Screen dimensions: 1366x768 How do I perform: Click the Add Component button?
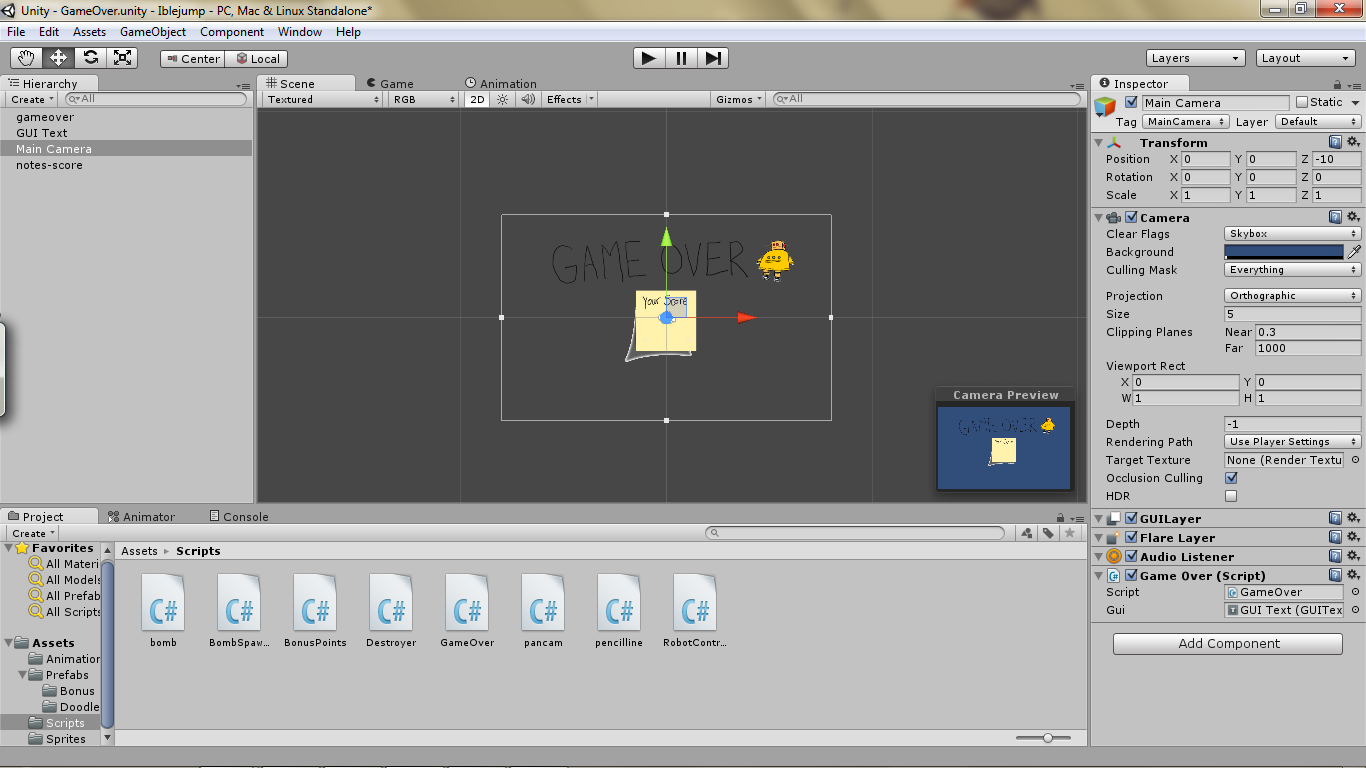coord(1228,643)
